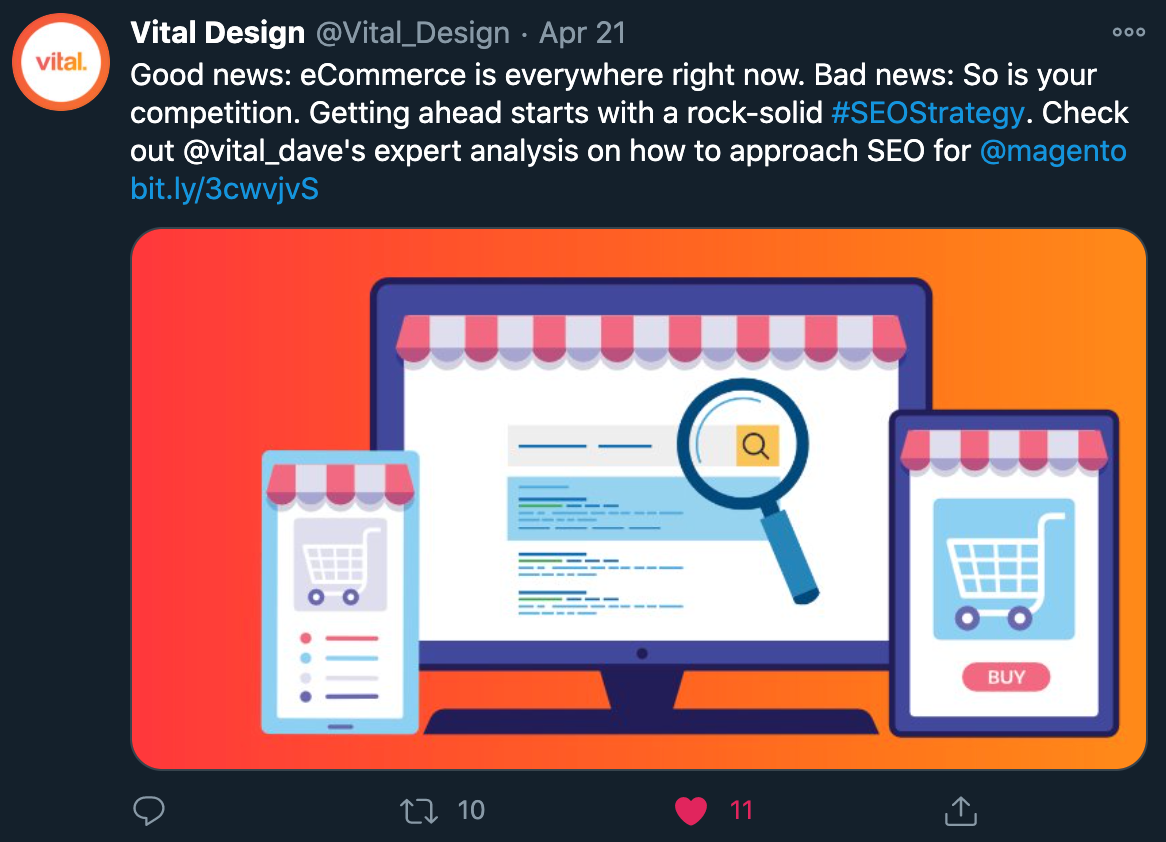
Task: Click the Vital Design display name
Action: pyautogui.click(x=218, y=33)
